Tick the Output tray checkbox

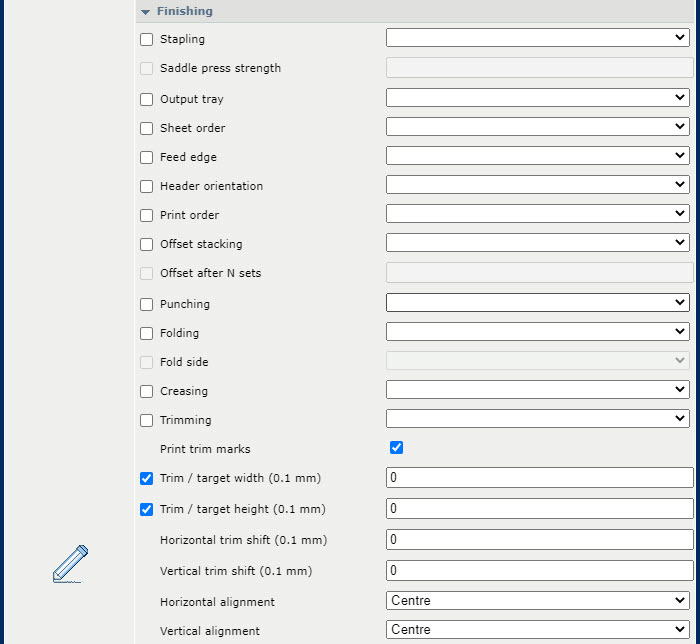147,99
